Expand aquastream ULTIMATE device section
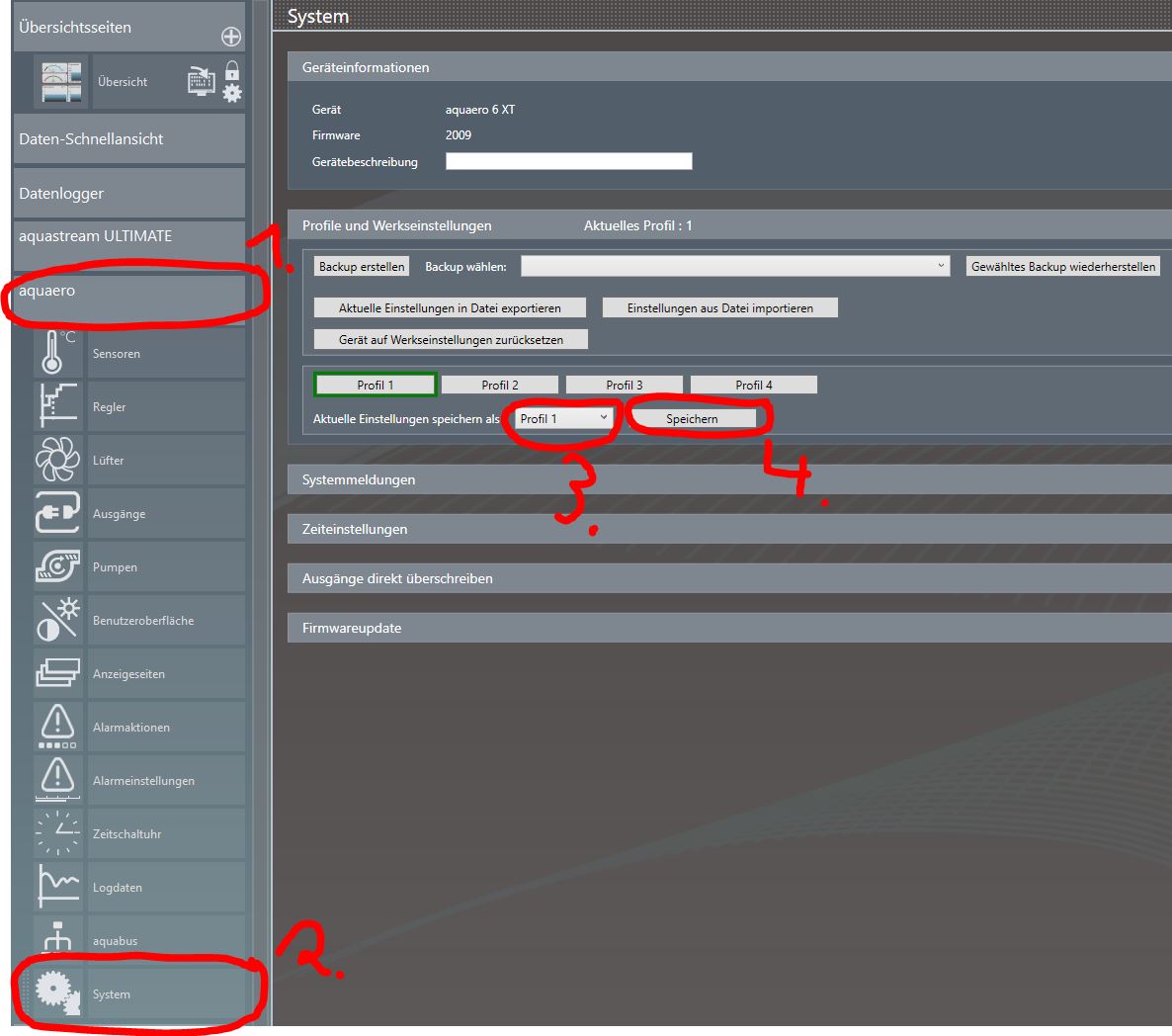This screenshot has height=1036, width=1172. point(128,245)
